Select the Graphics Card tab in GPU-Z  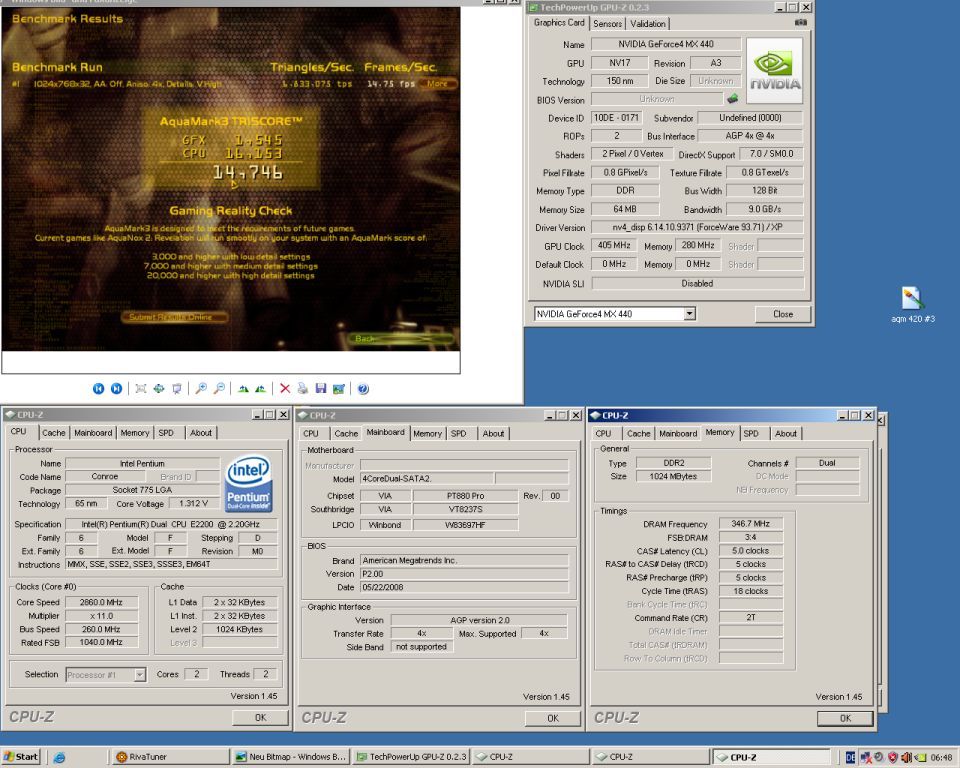tap(559, 23)
